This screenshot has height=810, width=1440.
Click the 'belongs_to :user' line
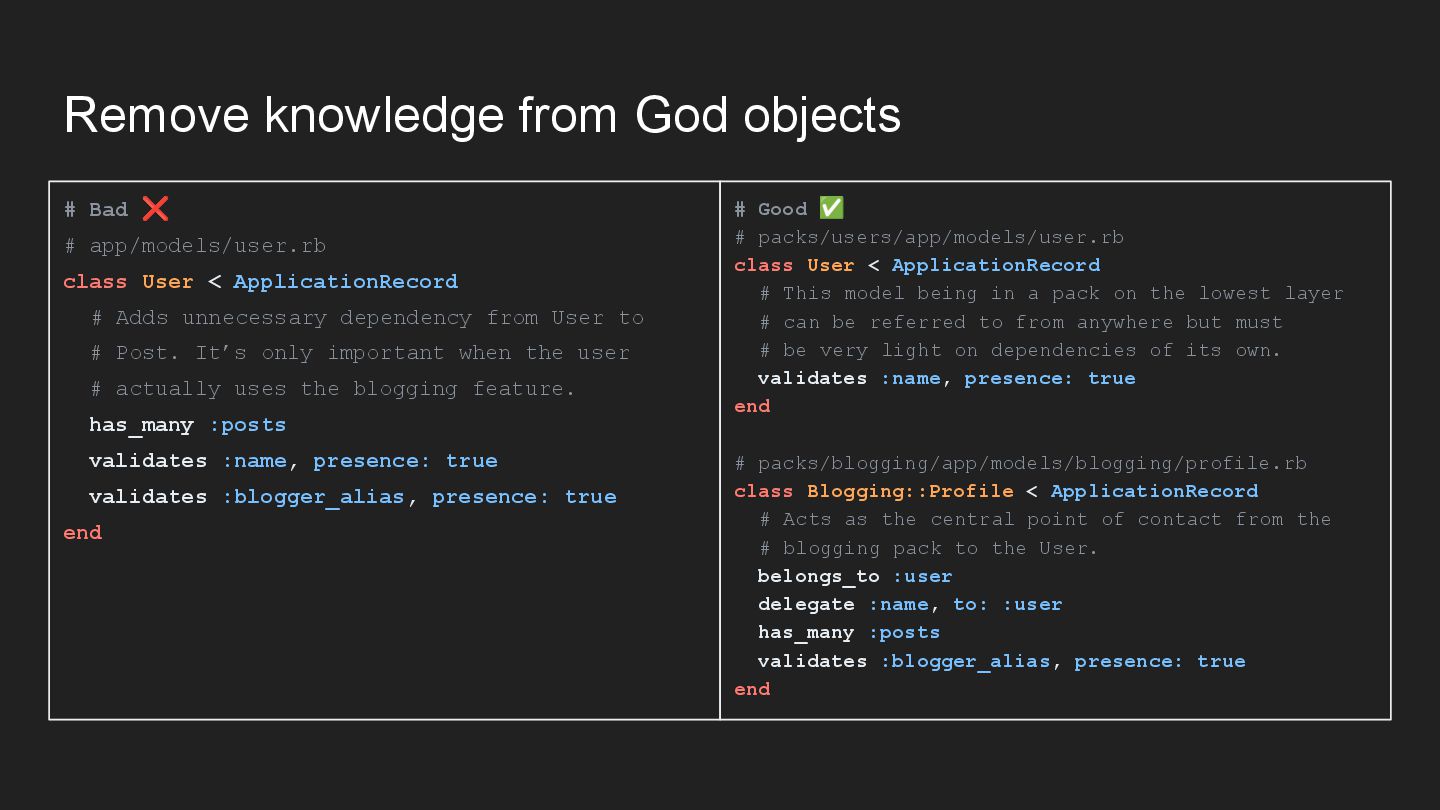click(x=855, y=576)
